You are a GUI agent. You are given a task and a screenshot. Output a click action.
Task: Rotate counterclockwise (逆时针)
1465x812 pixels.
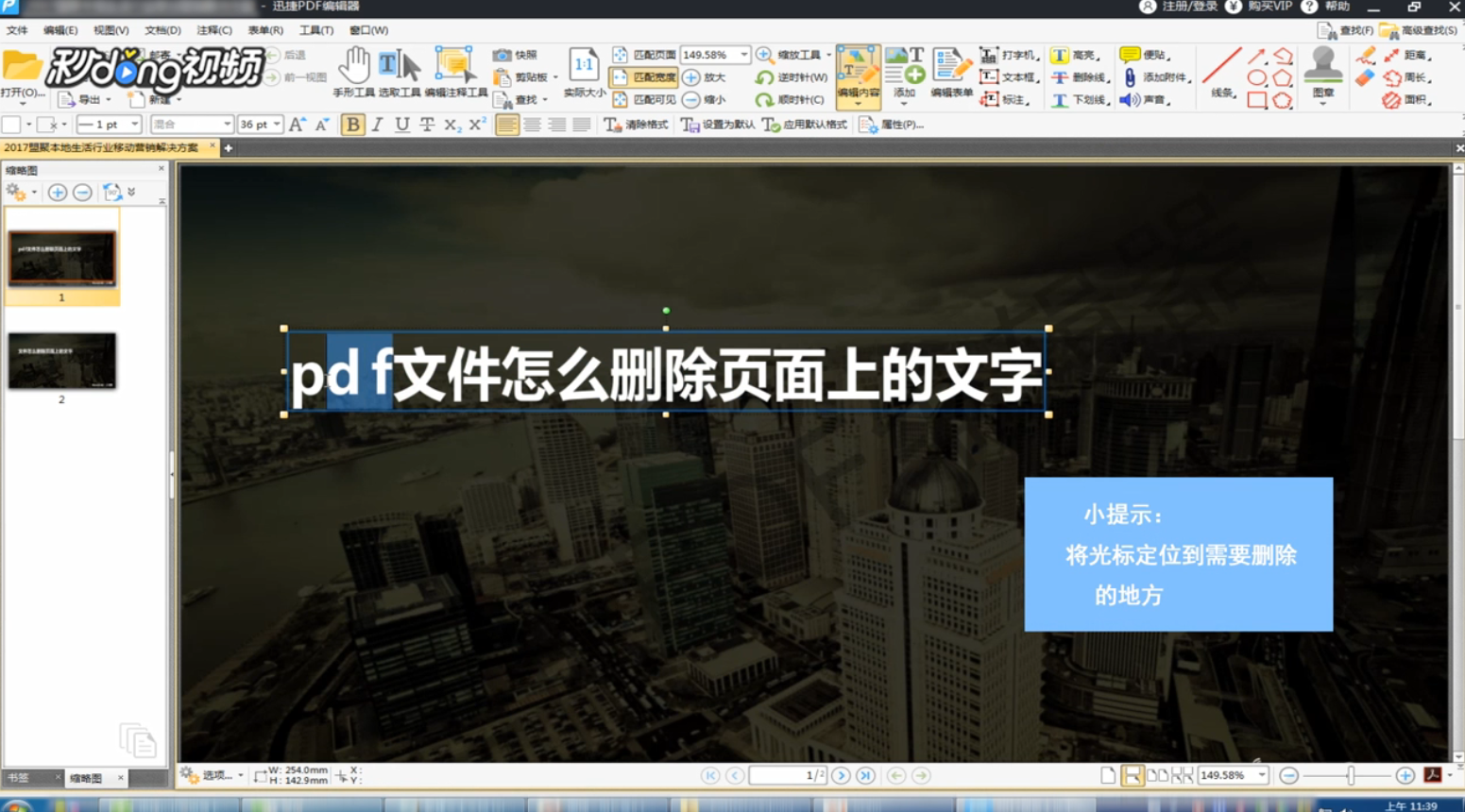pos(792,77)
